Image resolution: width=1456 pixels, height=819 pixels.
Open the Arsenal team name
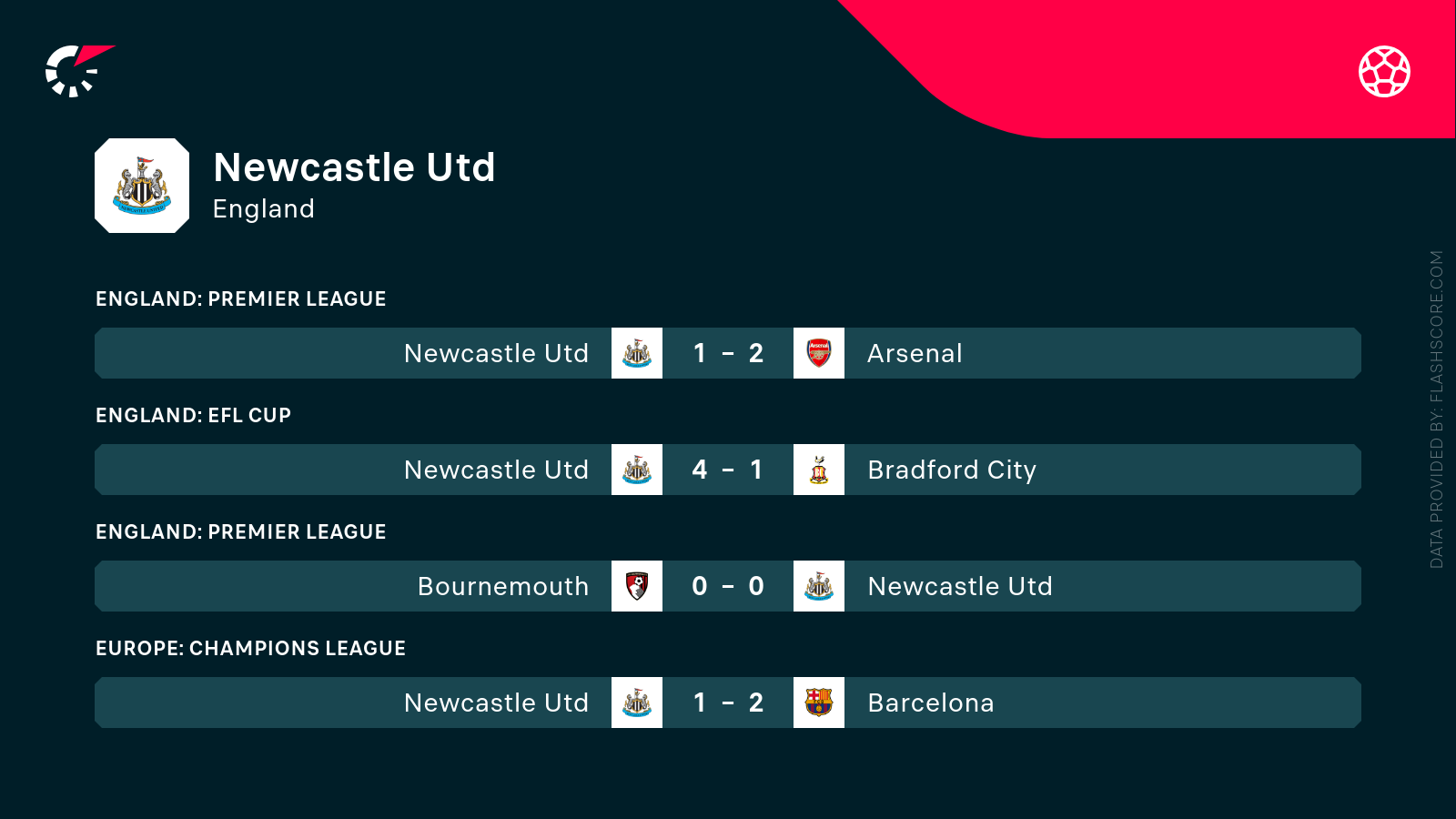(915, 353)
